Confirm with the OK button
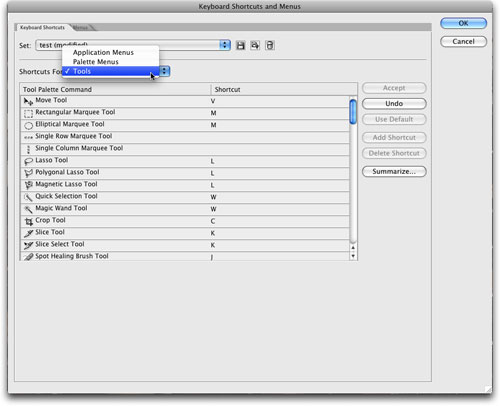The height and width of the screenshot is (406, 500). (x=463, y=23)
